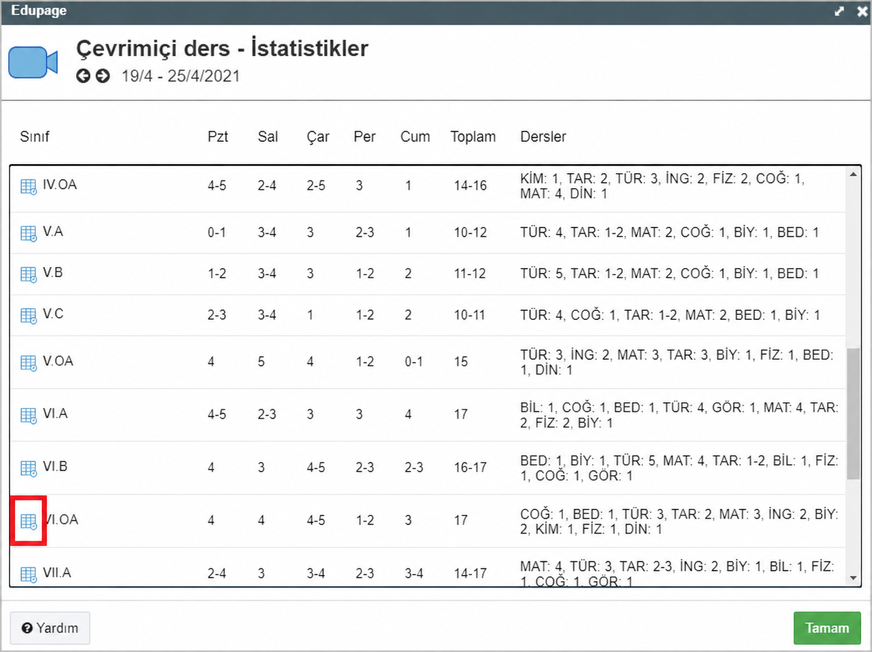
Task: Select the Sınıf column header
Action: click(34, 137)
